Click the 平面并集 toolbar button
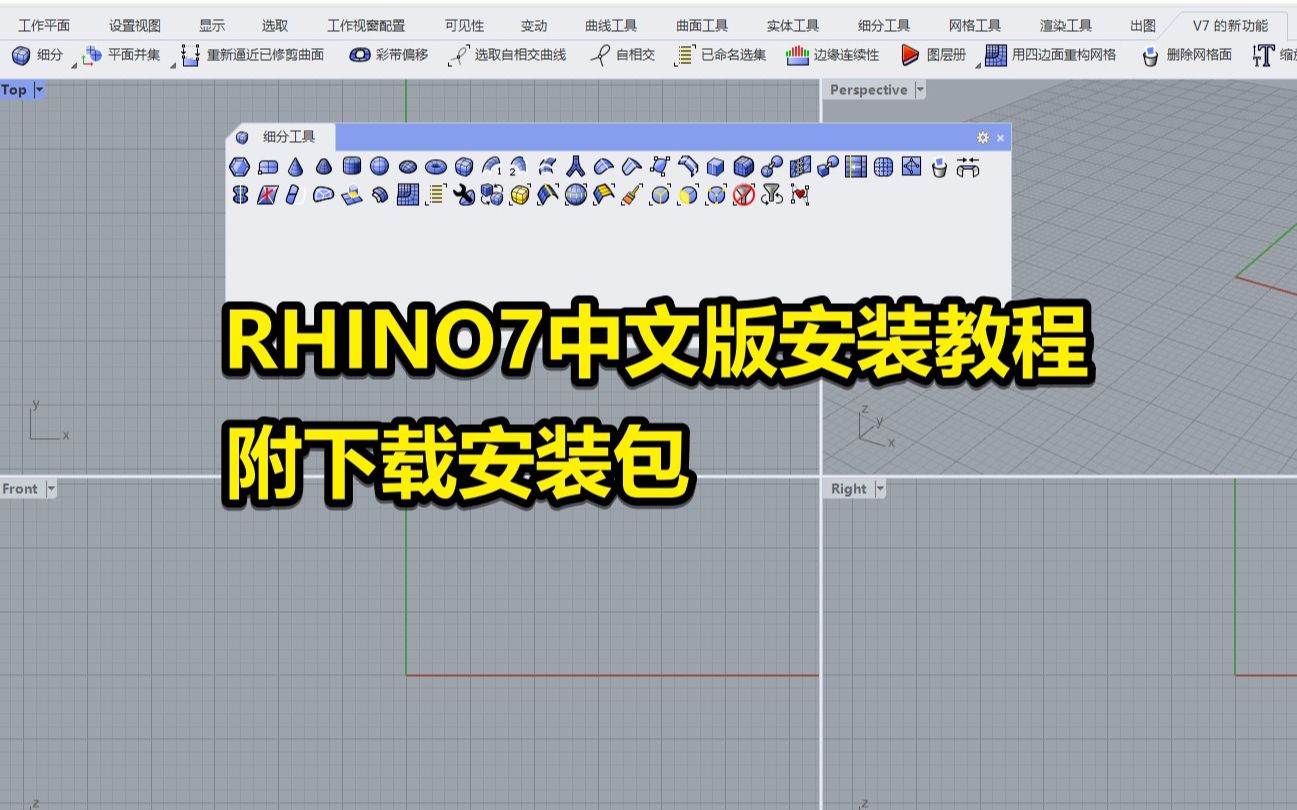The height and width of the screenshot is (810, 1297). click(122, 55)
